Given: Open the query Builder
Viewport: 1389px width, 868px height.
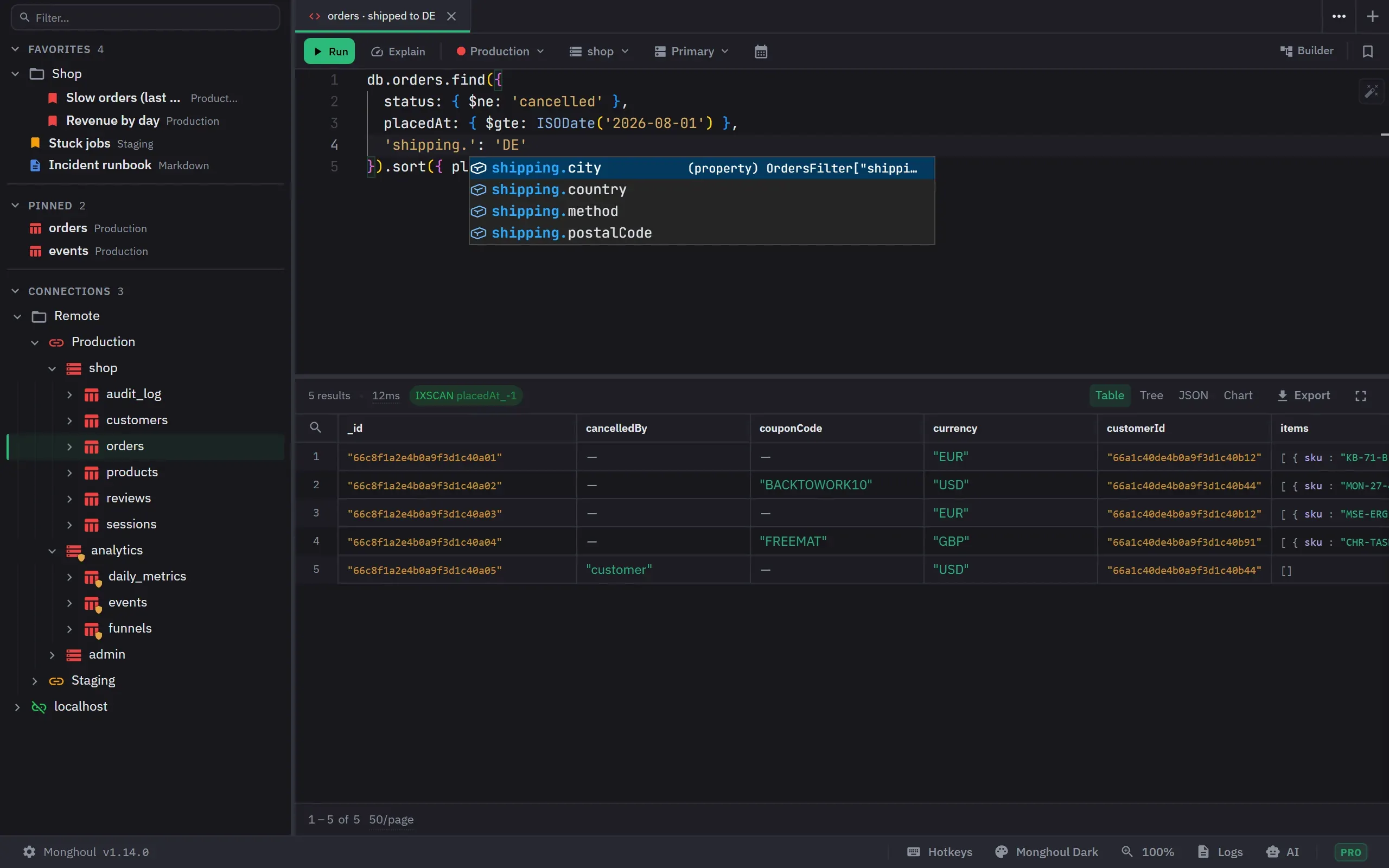Looking at the screenshot, I should pyautogui.click(x=1307, y=51).
